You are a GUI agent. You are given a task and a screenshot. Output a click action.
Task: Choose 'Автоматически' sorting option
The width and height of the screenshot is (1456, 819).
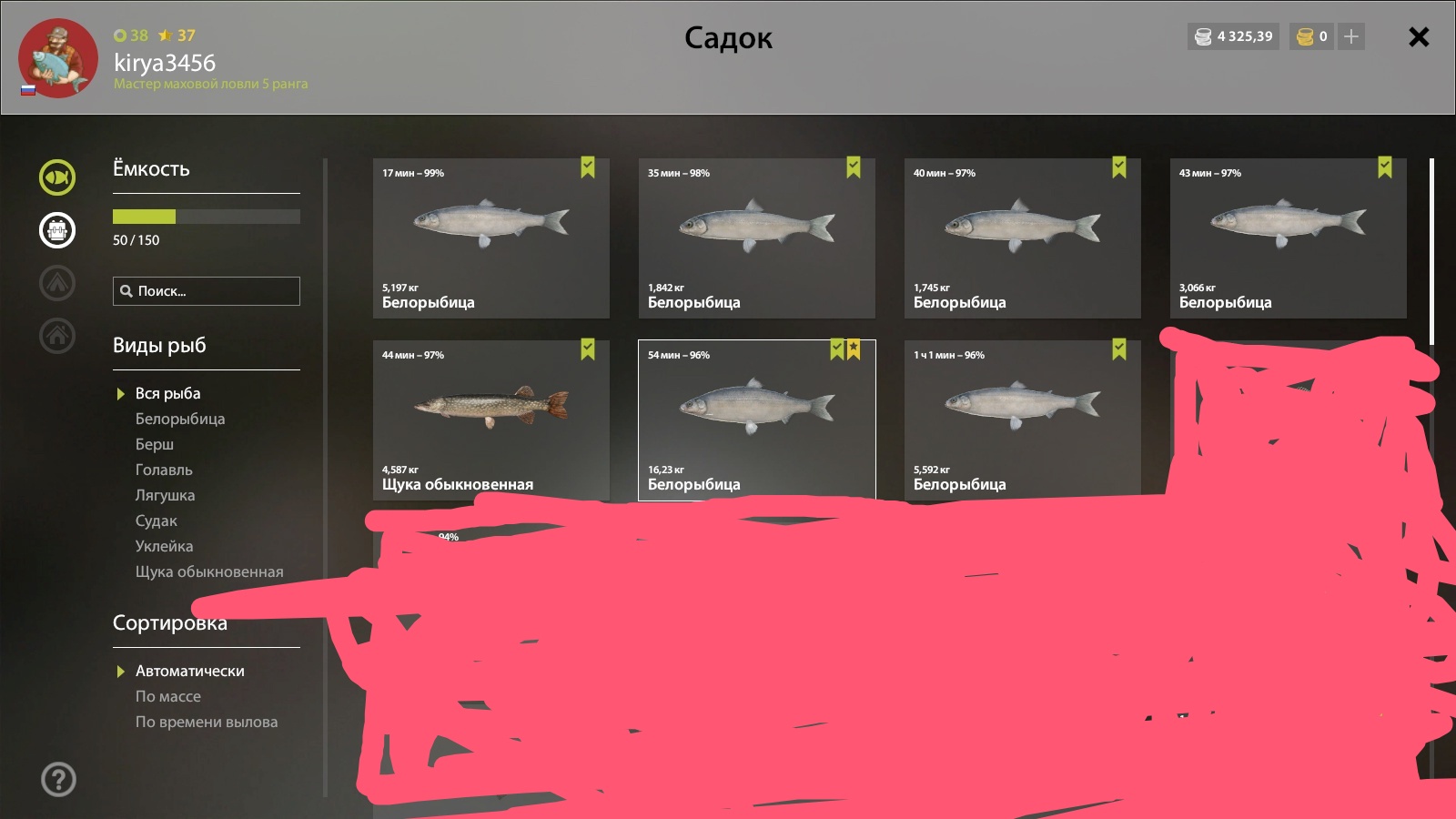[190, 671]
